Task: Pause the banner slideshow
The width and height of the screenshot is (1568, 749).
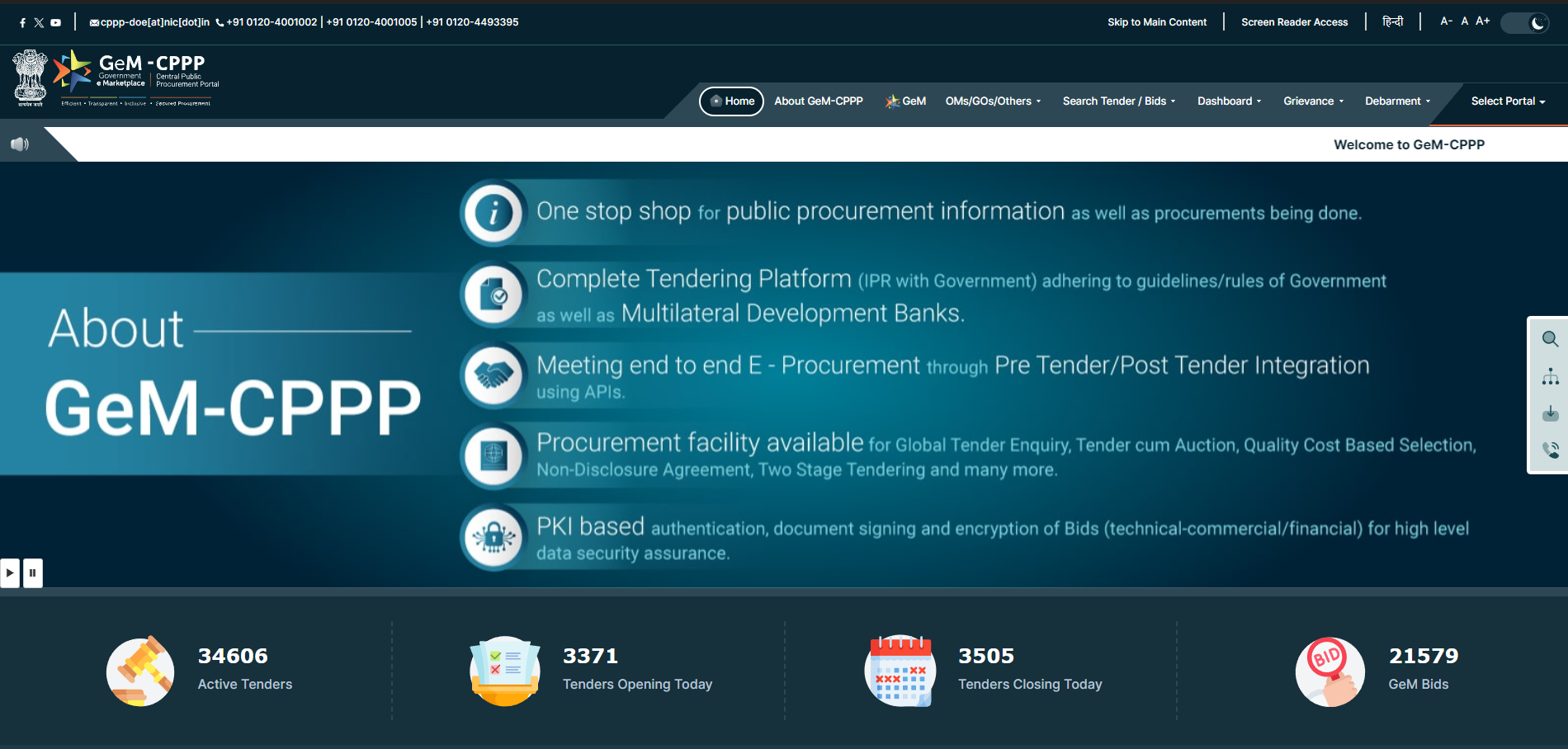Action: [x=33, y=572]
